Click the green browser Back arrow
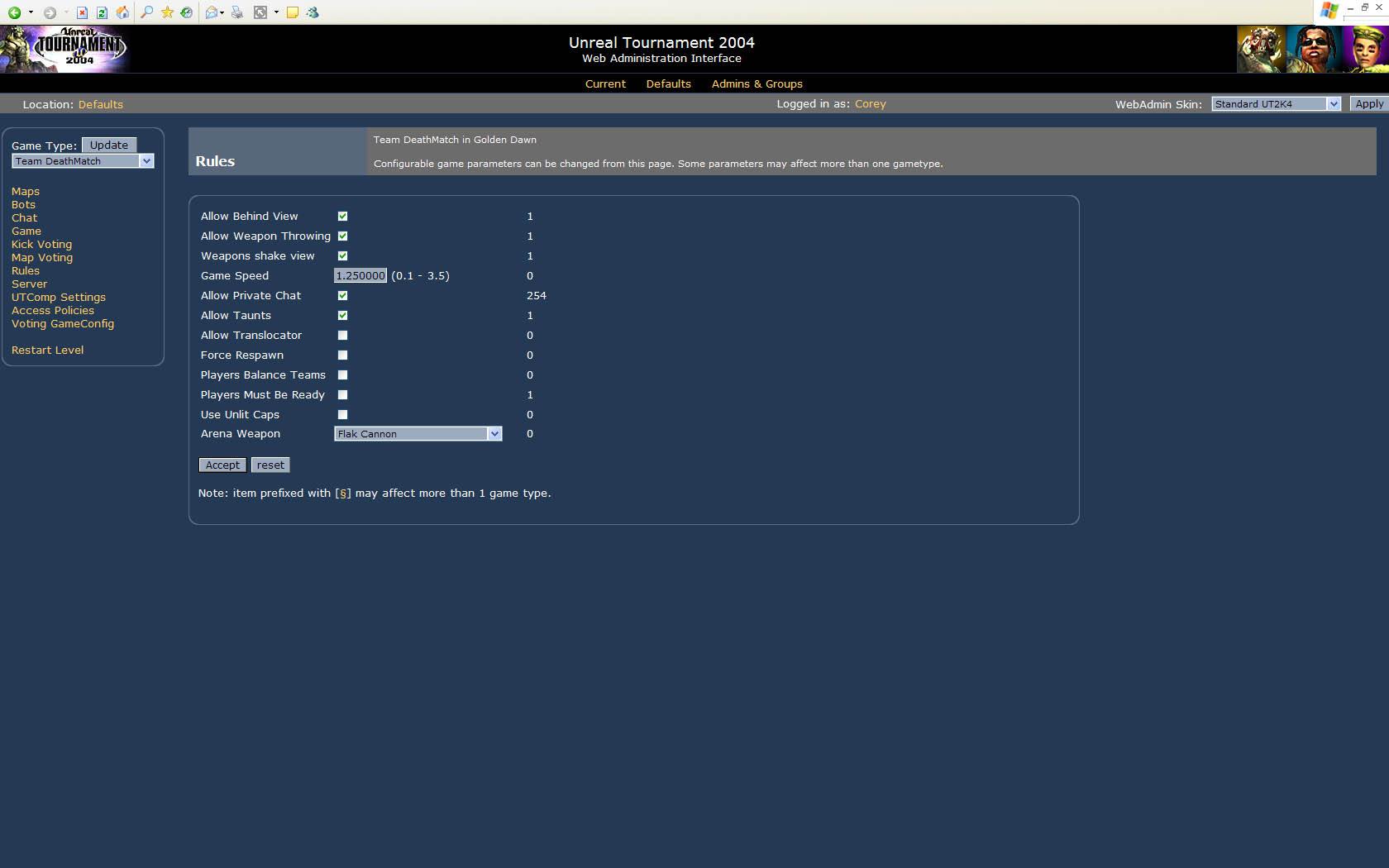 [14, 12]
